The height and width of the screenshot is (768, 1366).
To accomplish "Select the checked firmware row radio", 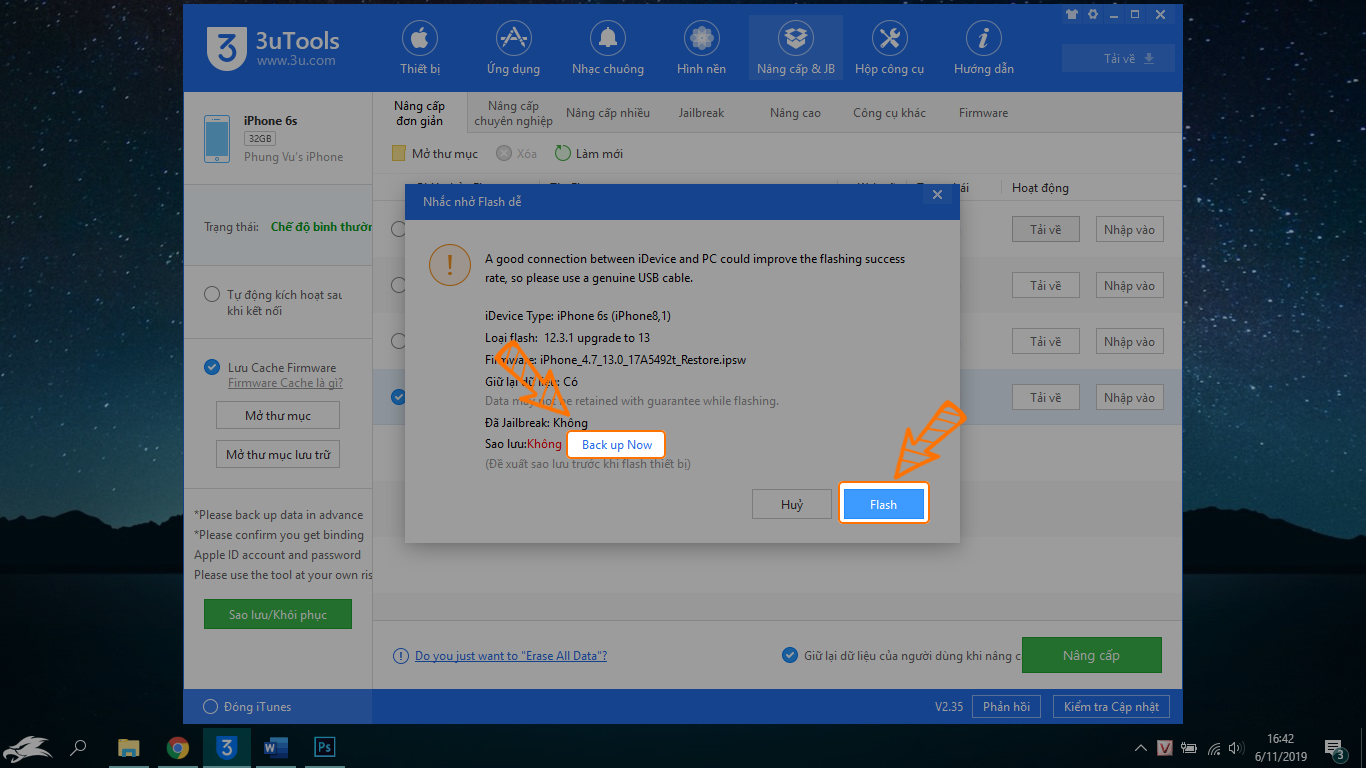I will tap(398, 397).
